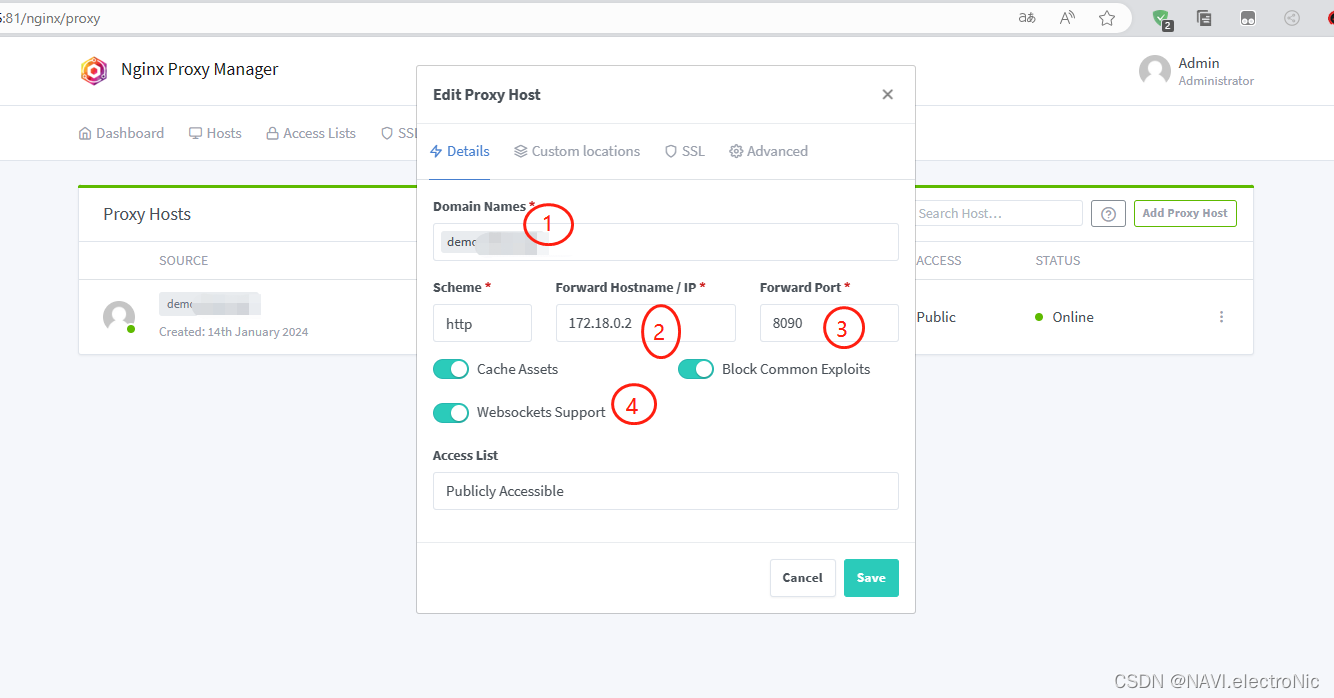Switch to the Advanced tab
Image resolution: width=1334 pixels, height=698 pixels.
[768, 152]
